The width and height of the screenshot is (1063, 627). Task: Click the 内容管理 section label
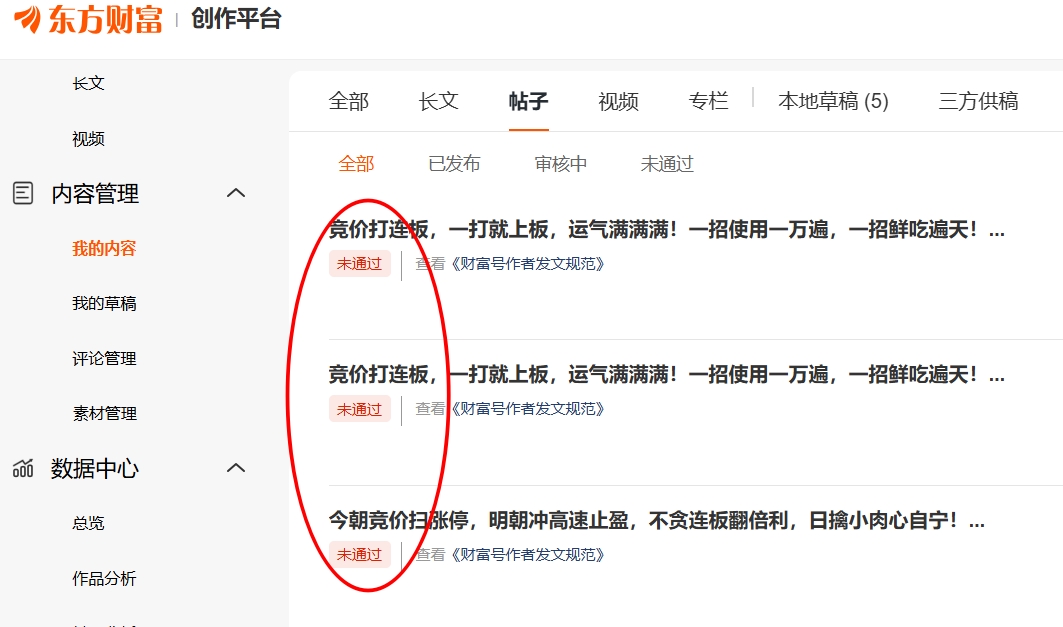click(x=95, y=193)
